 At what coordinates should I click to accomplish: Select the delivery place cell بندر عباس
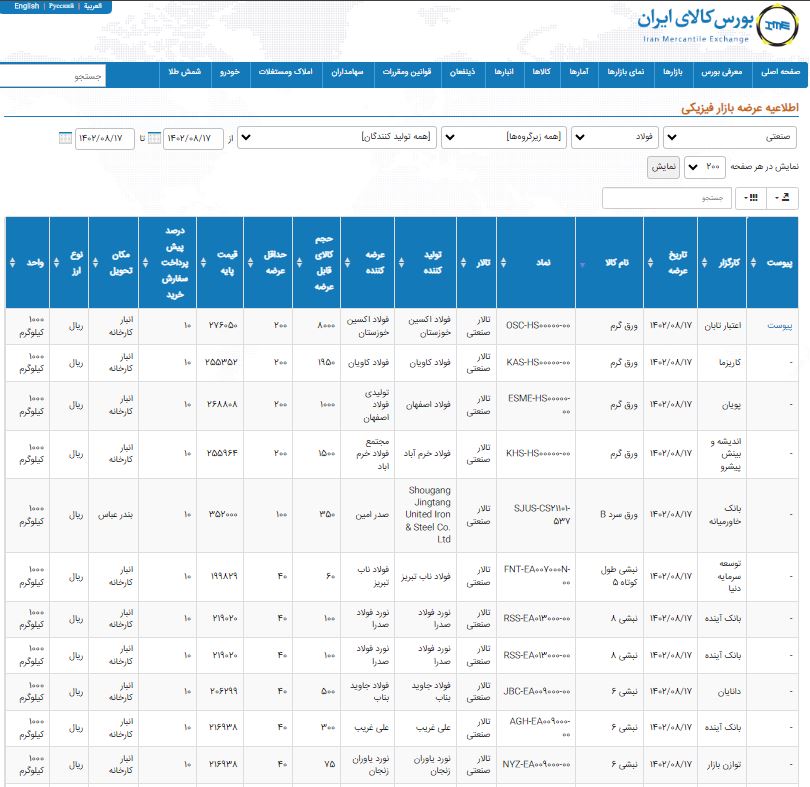[115, 515]
